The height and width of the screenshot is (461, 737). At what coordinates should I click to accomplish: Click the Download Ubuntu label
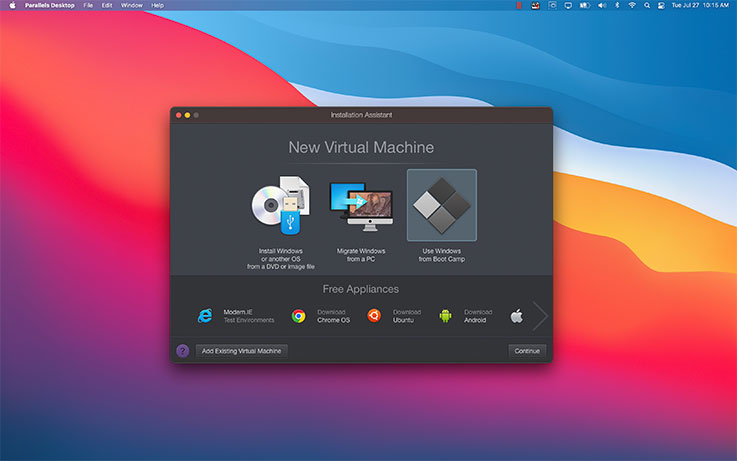point(407,316)
